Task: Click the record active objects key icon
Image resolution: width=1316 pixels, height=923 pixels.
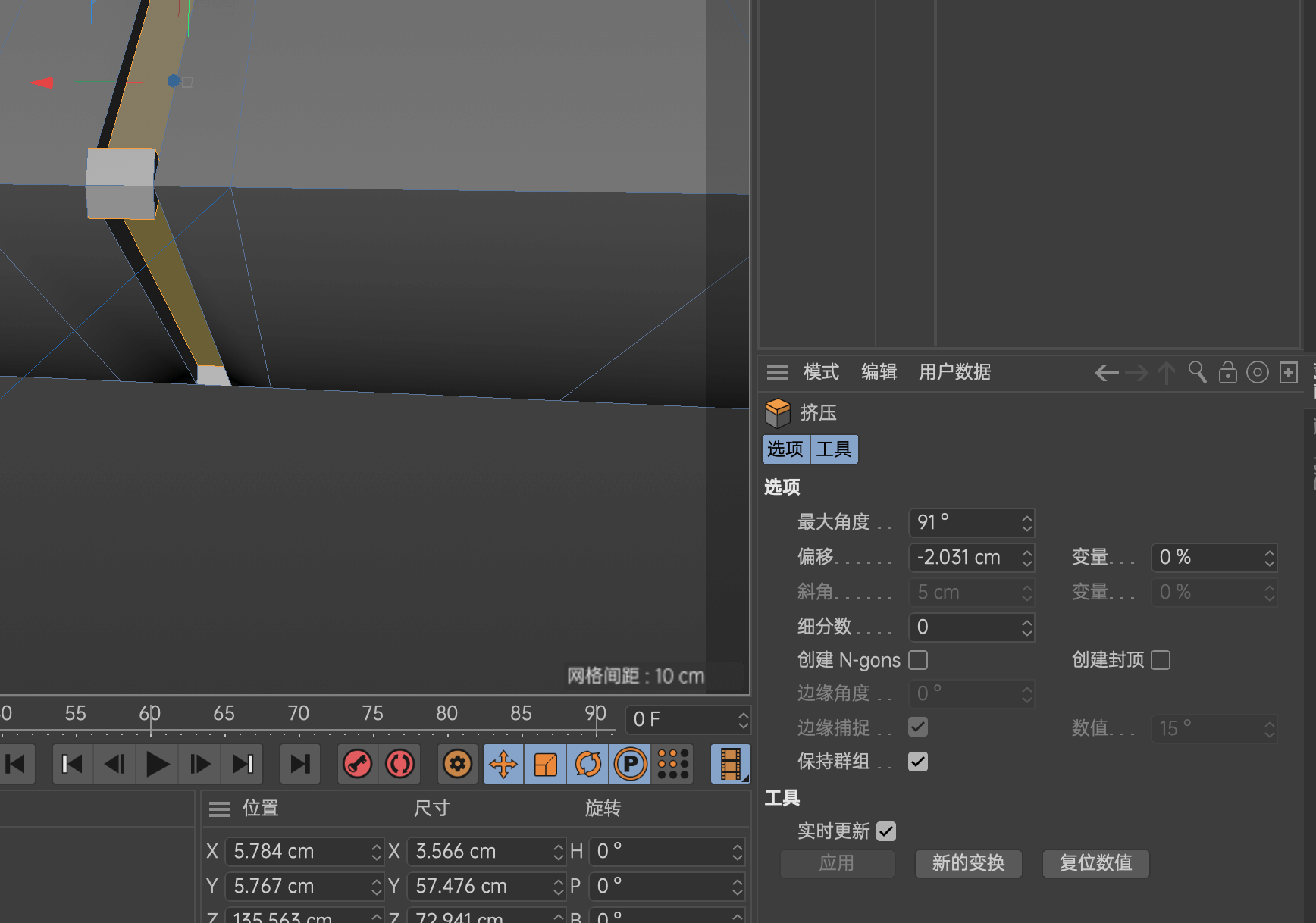Action: click(x=358, y=764)
